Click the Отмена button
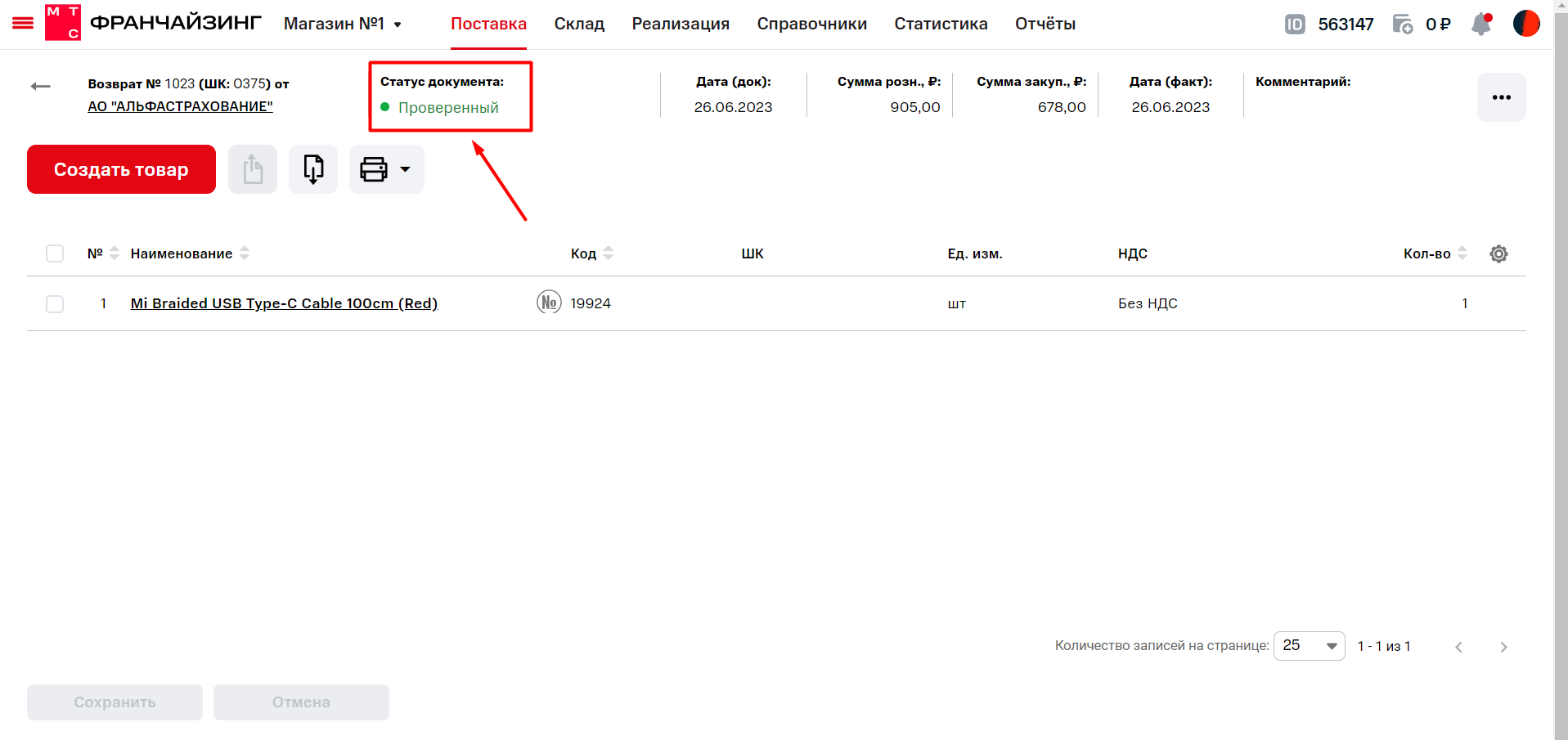Image resolution: width=1568 pixels, height=740 pixels. click(x=301, y=702)
